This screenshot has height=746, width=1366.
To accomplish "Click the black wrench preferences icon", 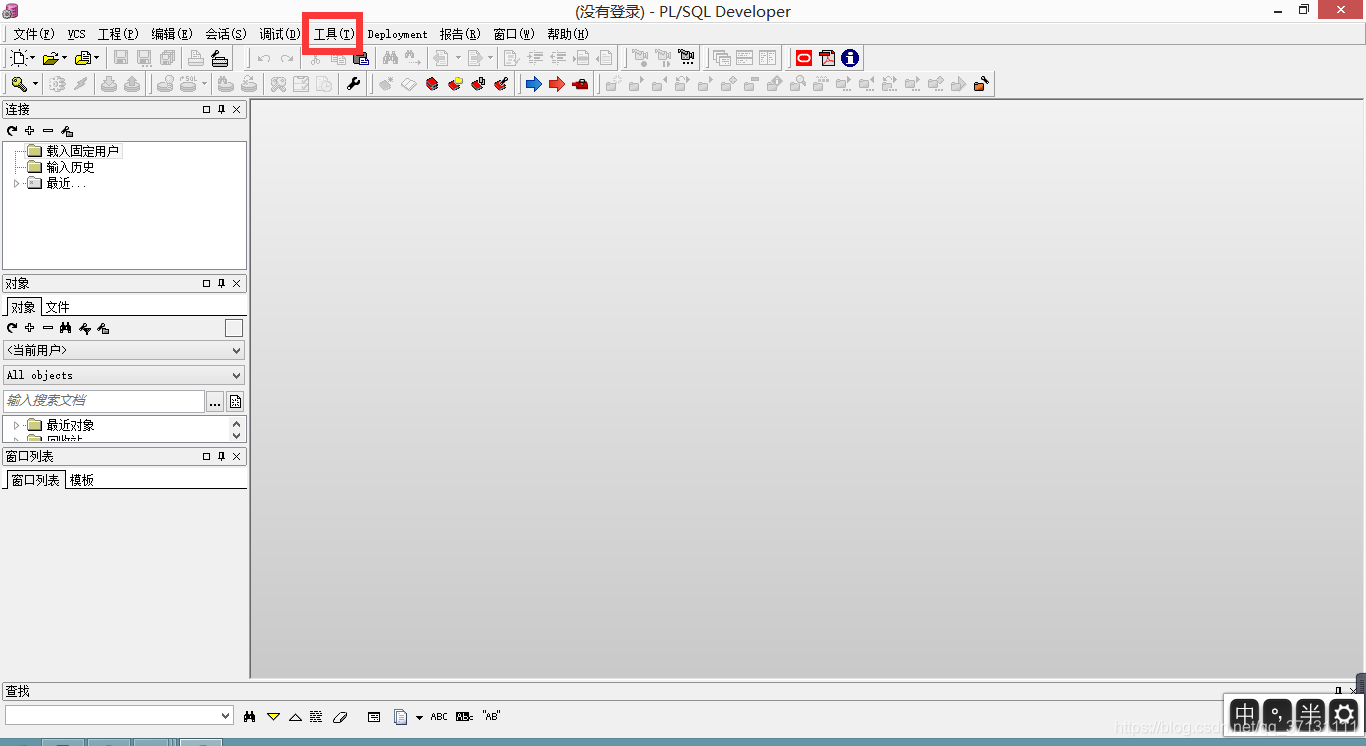I will coord(354,84).
